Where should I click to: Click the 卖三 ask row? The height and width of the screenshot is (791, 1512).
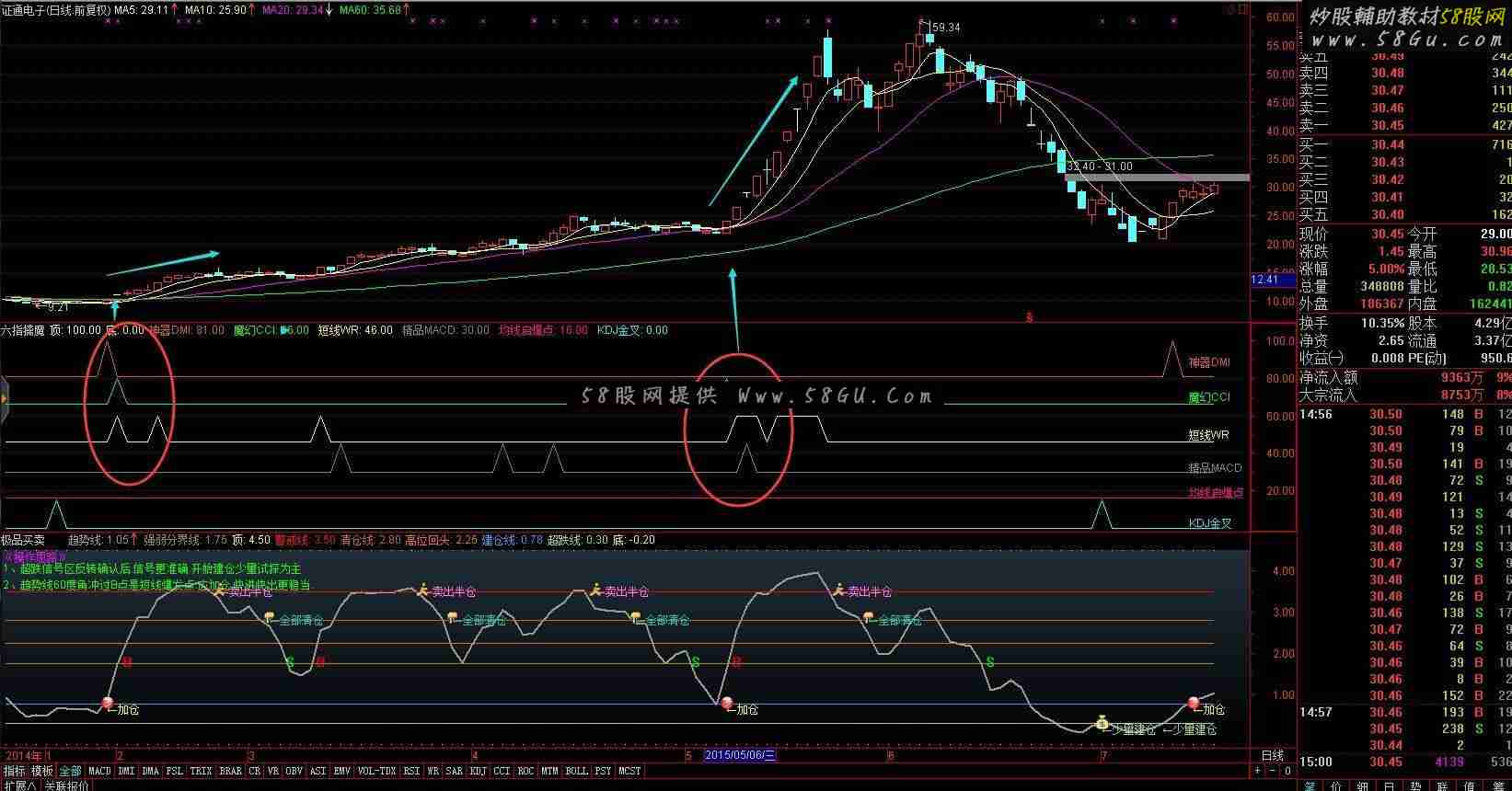[1404, 90]
